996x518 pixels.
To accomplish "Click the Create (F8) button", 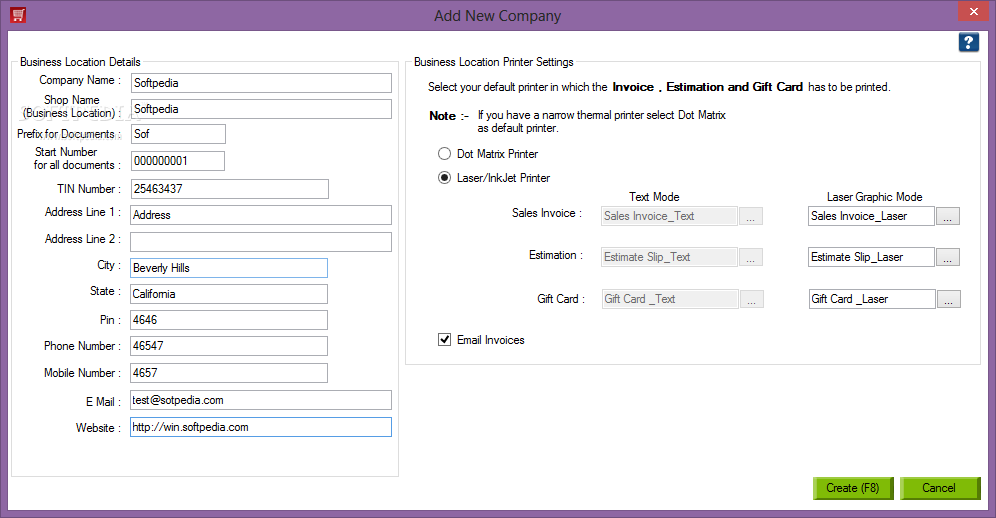I will click(853, 488).
